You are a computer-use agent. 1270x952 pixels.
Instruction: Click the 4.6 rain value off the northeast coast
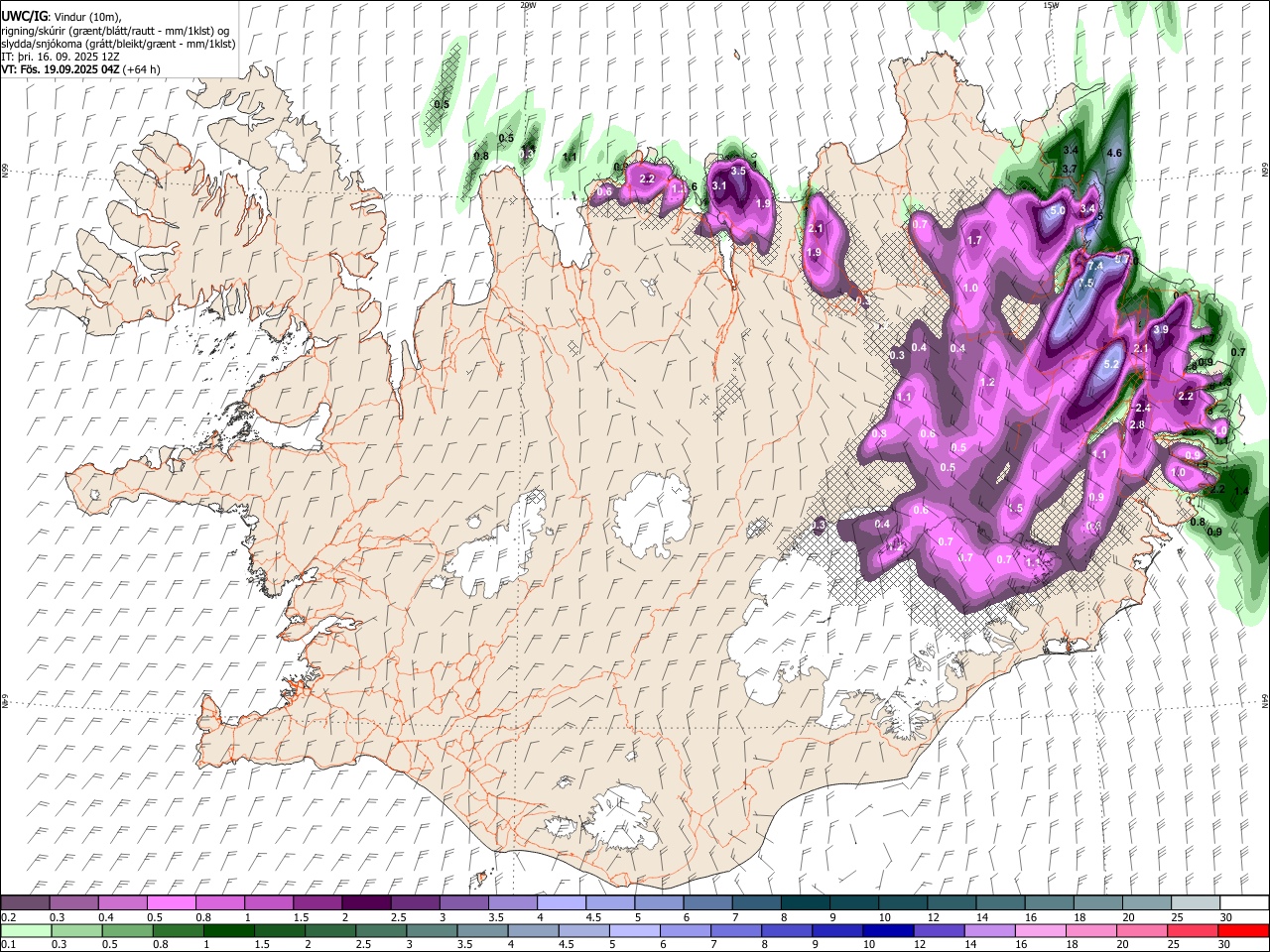point(1113,153)
